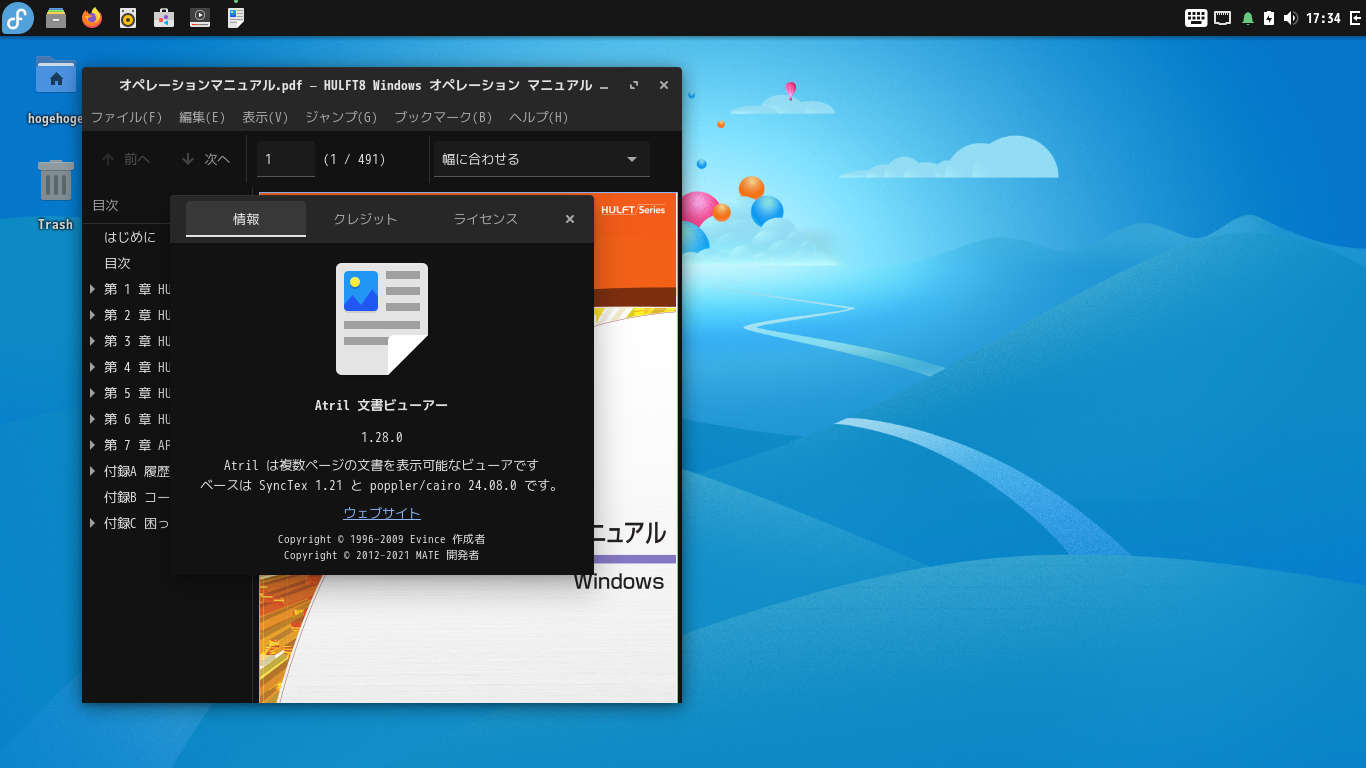Open the Fedora application menu
This screenshot has width=1366, height=768.
[x=18, y=18]
